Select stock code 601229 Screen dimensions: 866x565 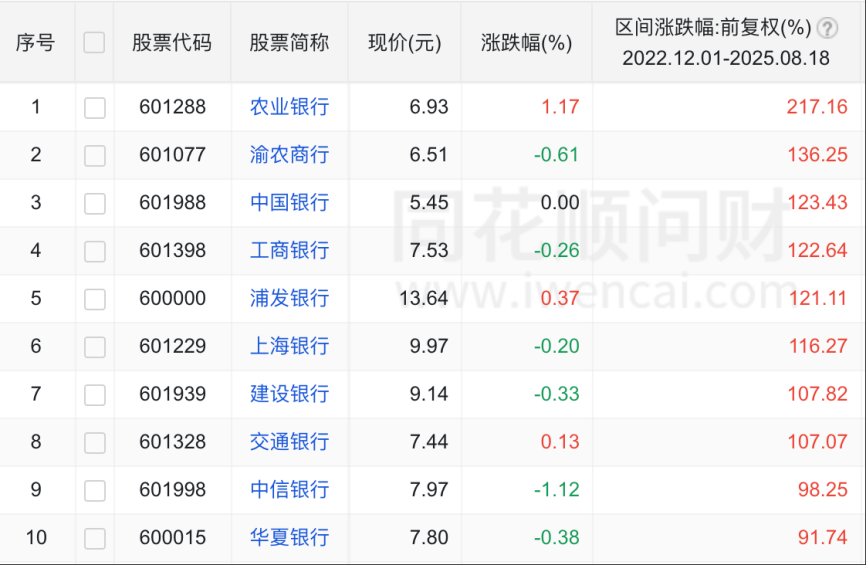click(x=172, y=346)
